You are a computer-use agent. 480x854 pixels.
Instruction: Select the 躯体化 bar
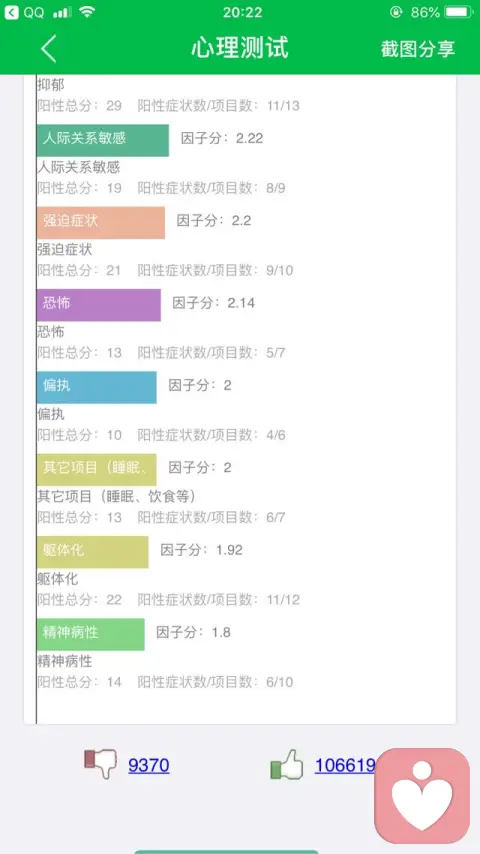pos(93,552)
